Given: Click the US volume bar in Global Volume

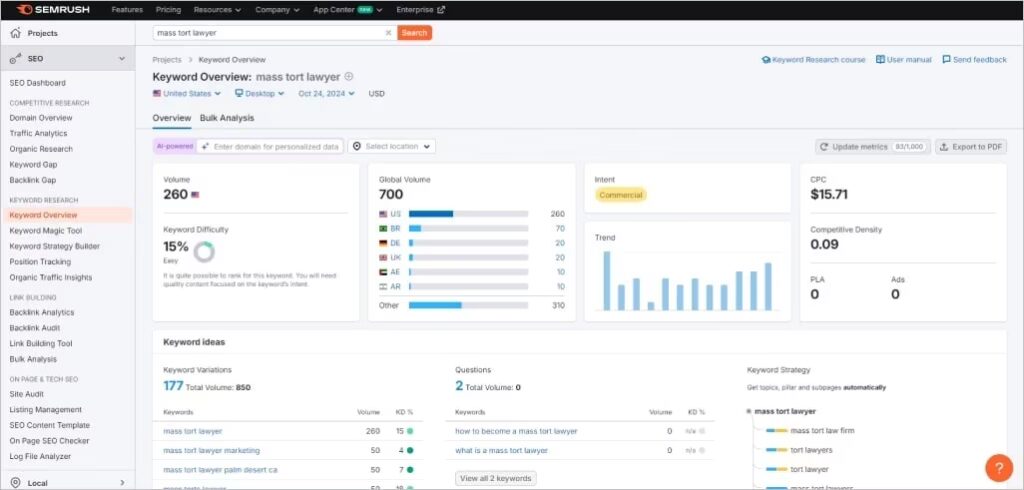Looking at the screenshot, I should coord(468,214).
